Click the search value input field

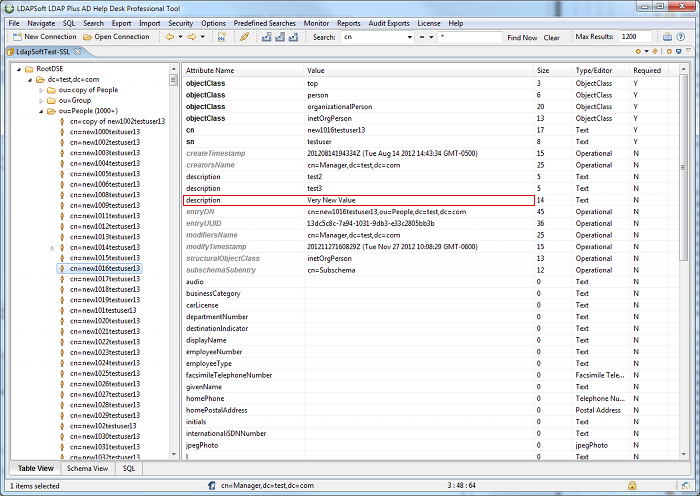point(470,37)
